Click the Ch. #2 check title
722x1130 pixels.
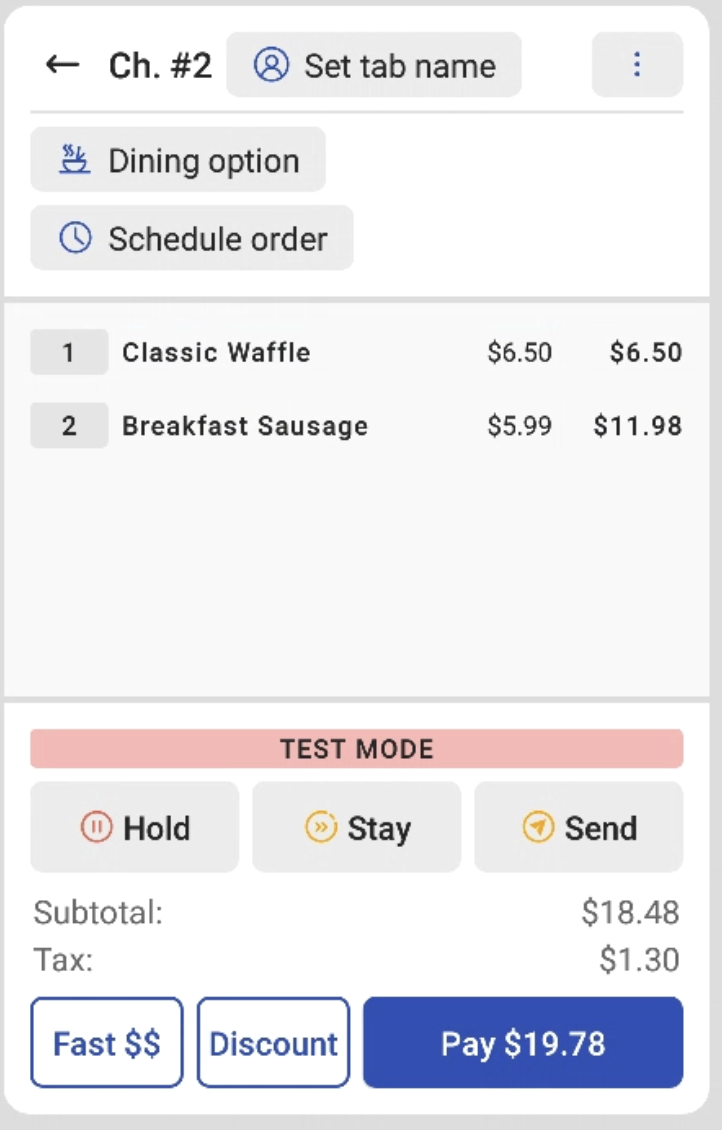pyautogui.click(x=160, y=66)
